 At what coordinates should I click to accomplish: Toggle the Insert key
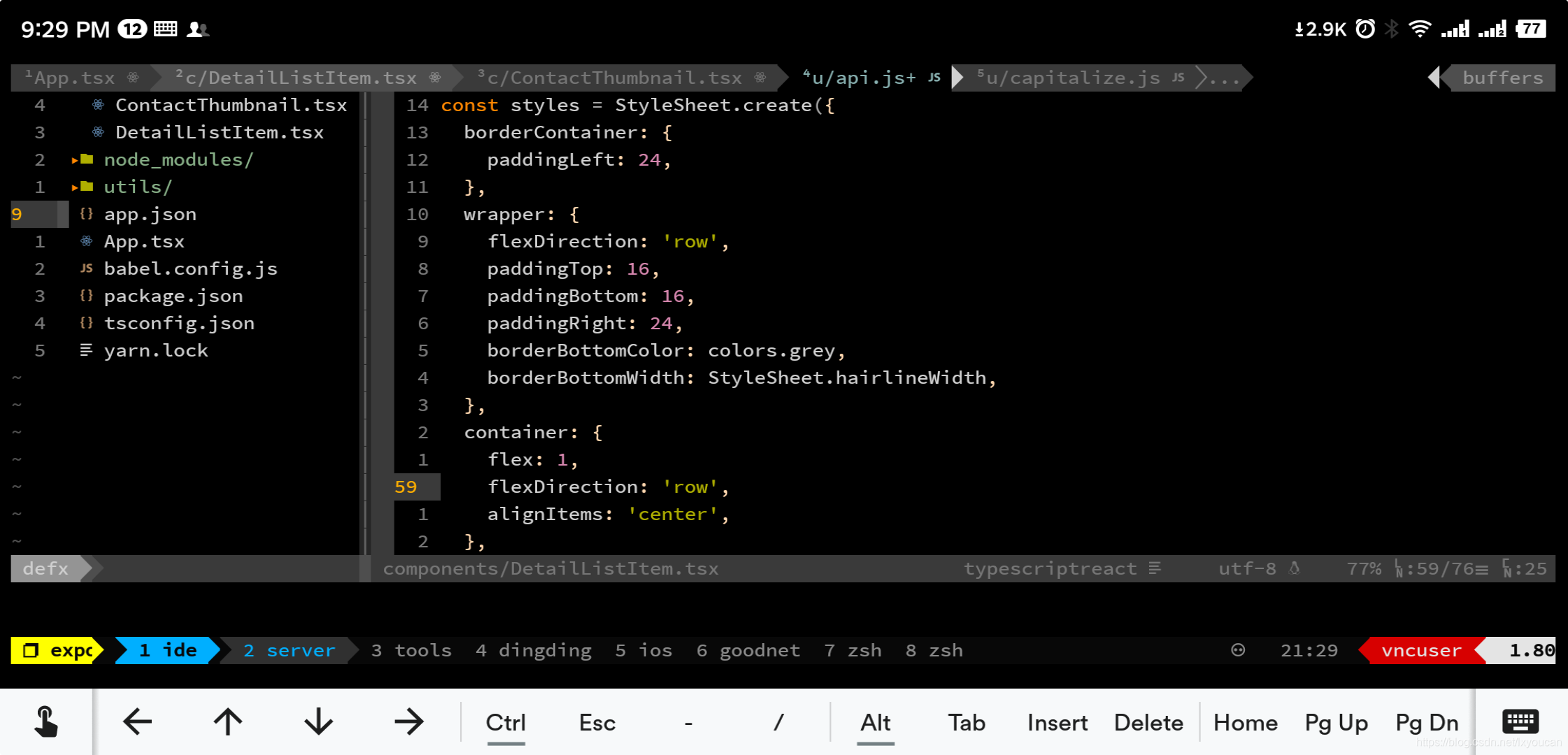pos(1057,723)
